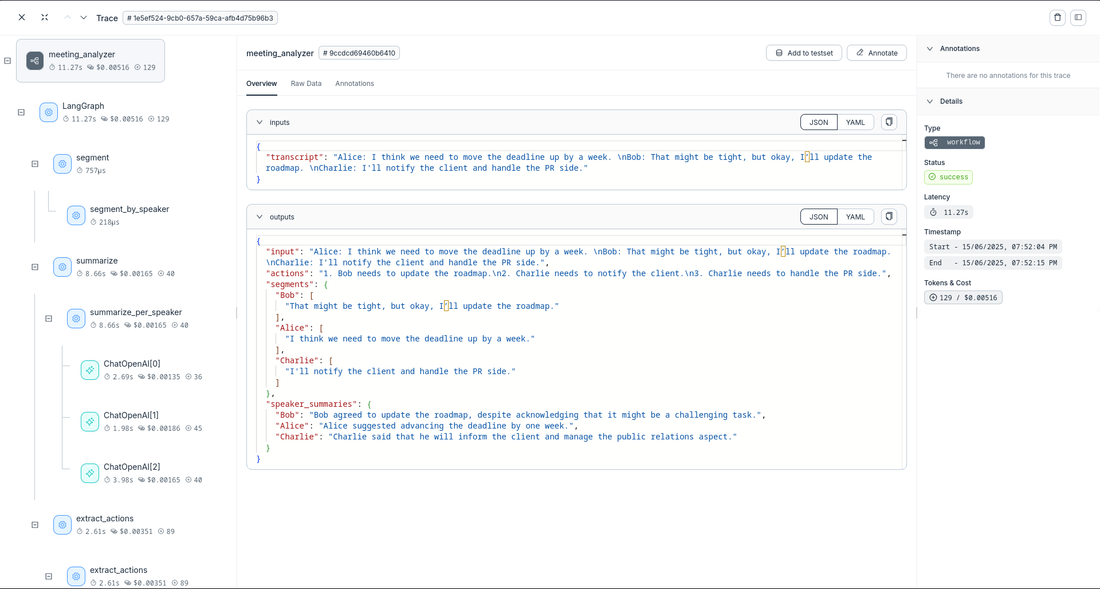Image resolution: width=1100 pixels, height=589 pixels.
Task: Delete the trace using the trash icon
Action: [x=1057, y=17]
